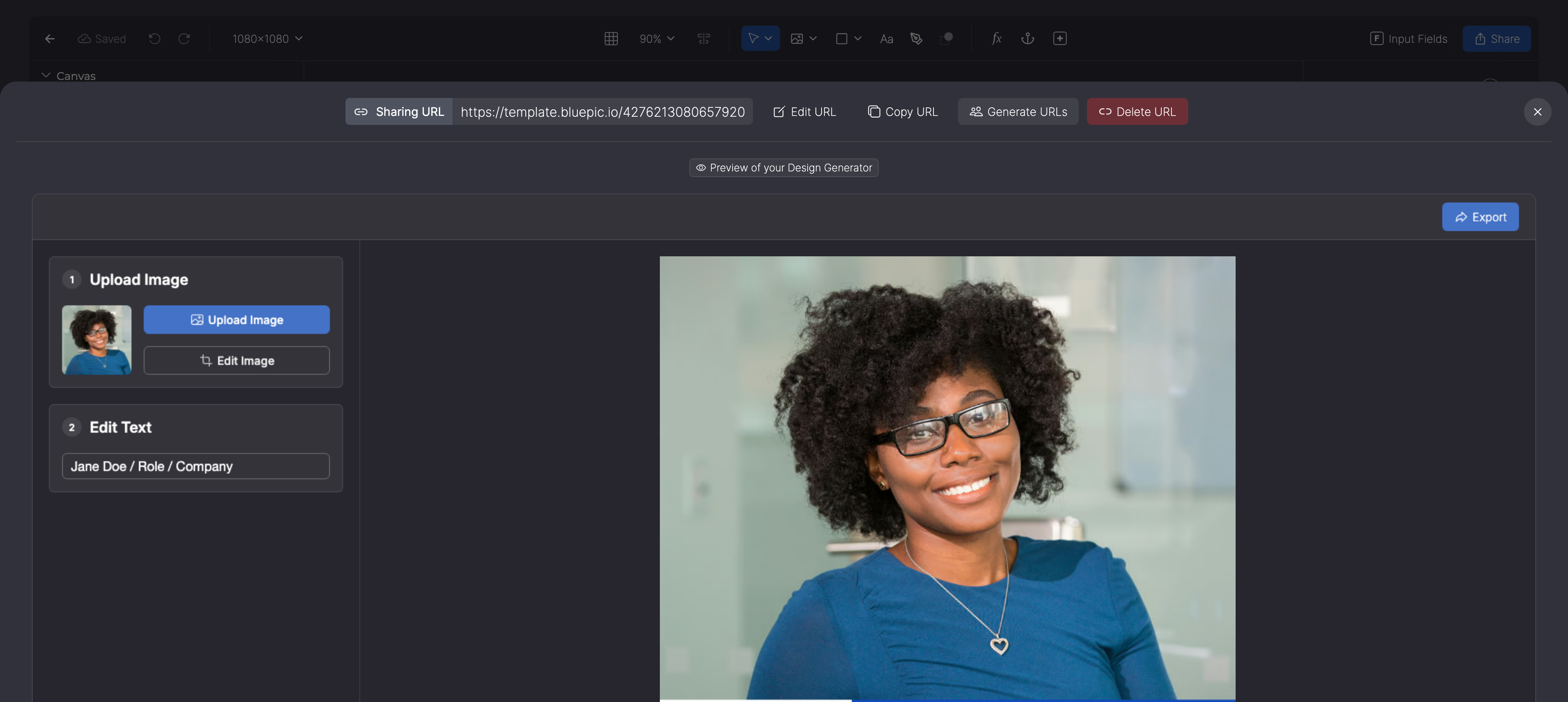
Task: Collapse the Canvas section chevron
Action: [x=46, y=76]
